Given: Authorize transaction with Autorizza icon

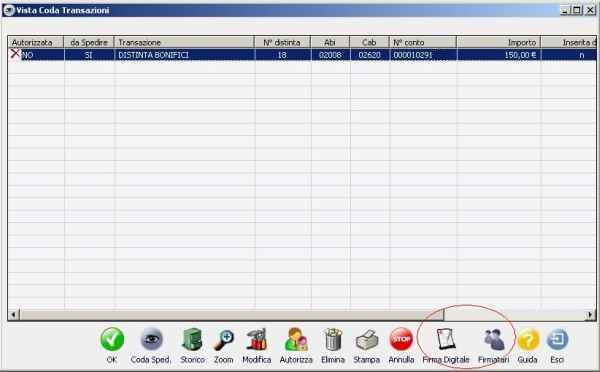Looking at the screenshot, I should [296, 339].
